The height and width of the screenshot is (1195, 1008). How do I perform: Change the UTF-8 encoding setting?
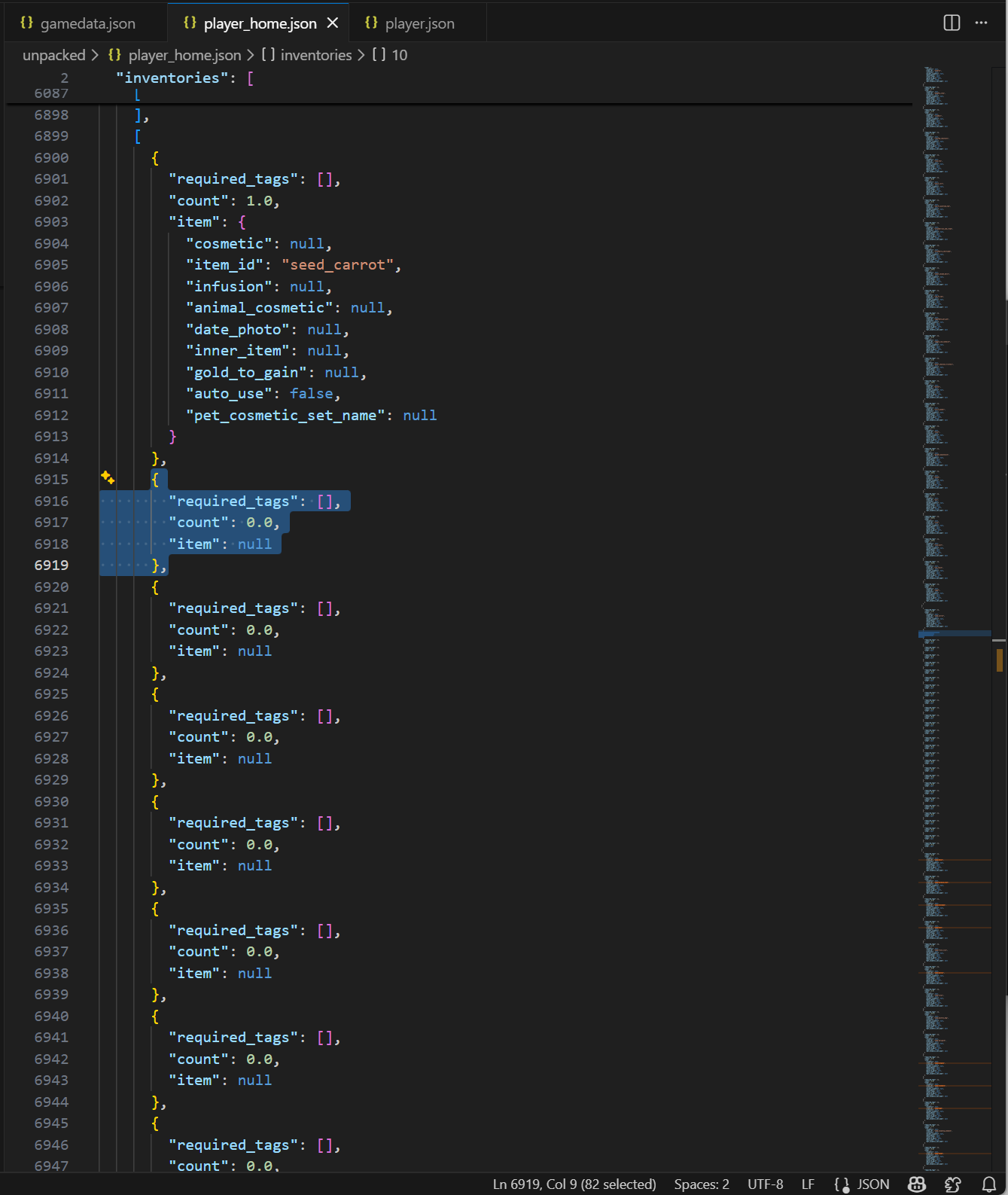click(765, 1184)
